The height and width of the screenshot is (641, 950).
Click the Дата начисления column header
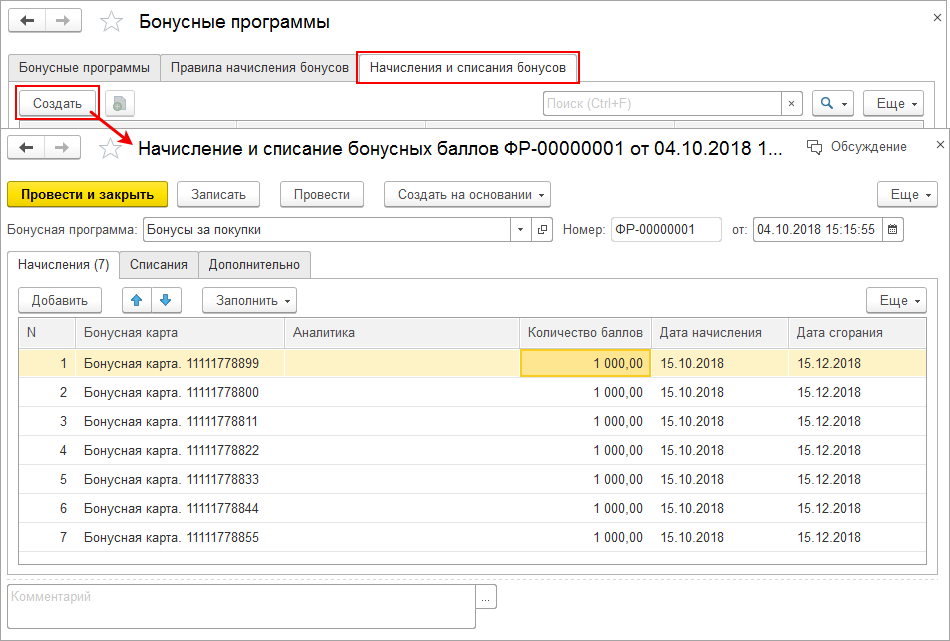coord(720,333)
